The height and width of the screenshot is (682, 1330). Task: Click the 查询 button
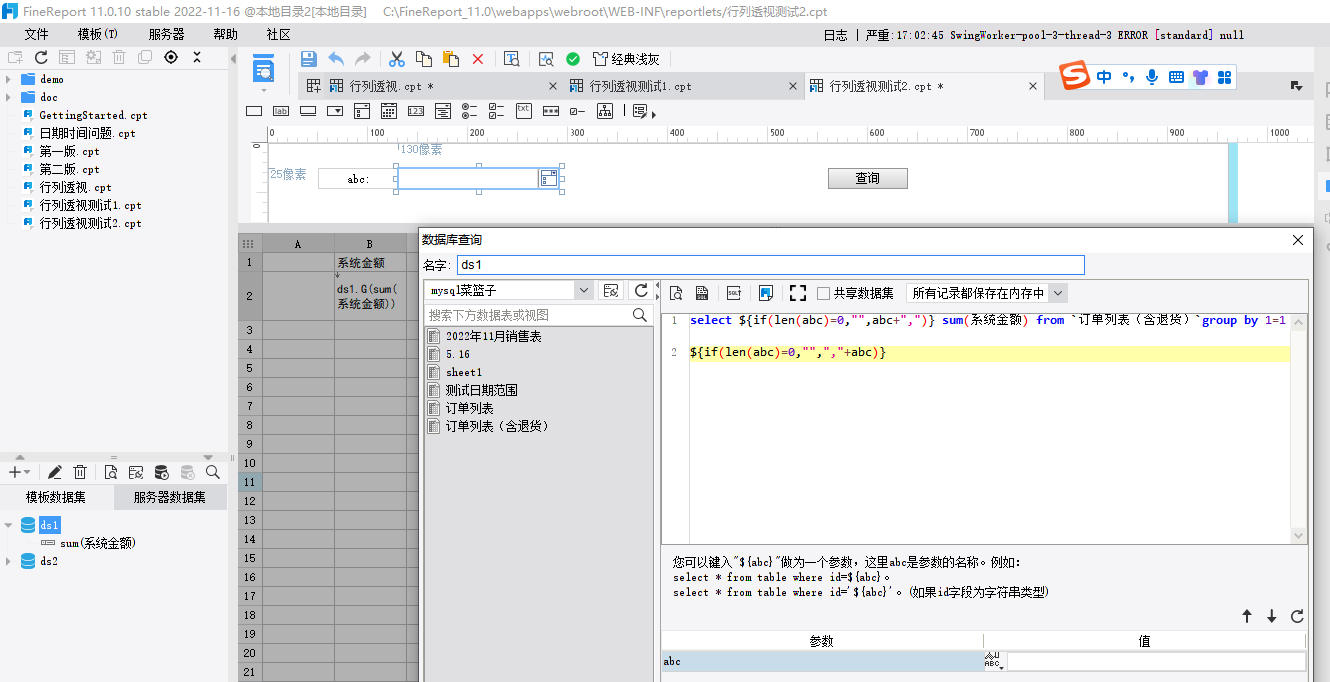[x=868, y=178]
